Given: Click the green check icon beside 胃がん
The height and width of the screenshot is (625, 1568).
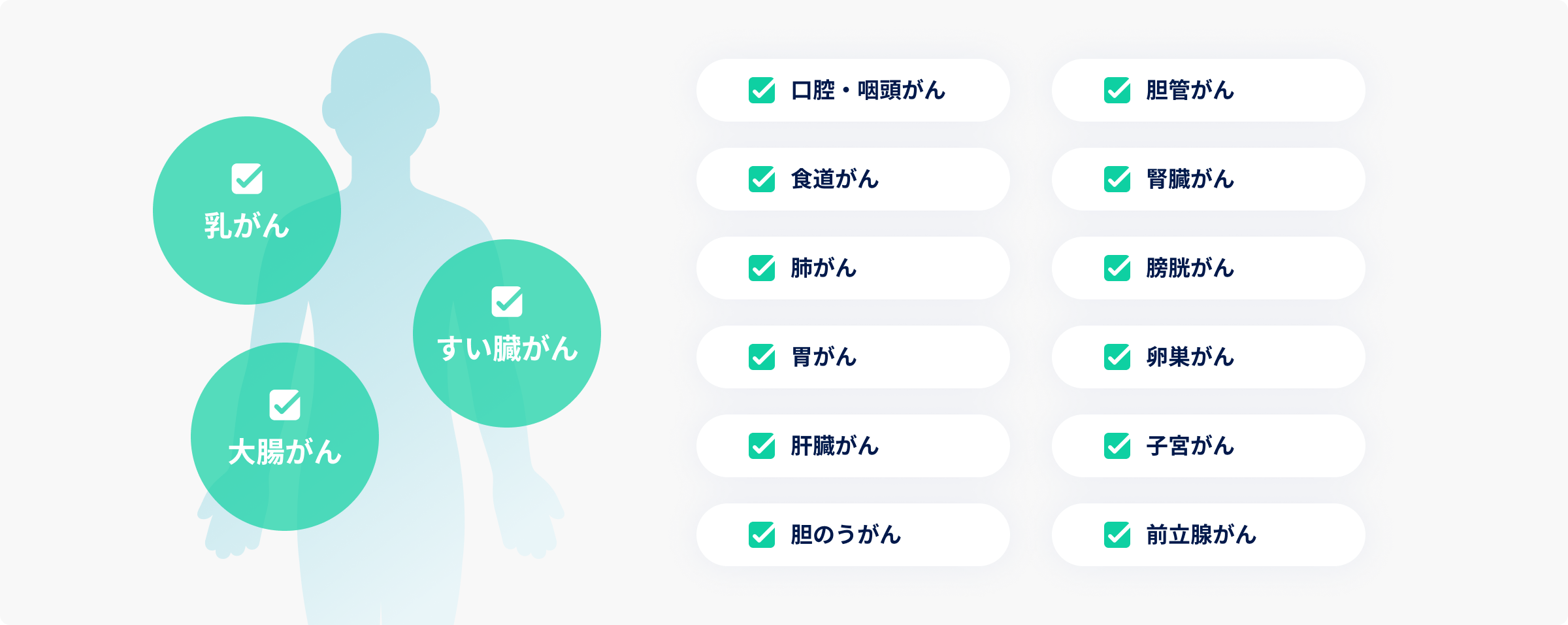Looking at the screenshot, I should click(762, 357).
